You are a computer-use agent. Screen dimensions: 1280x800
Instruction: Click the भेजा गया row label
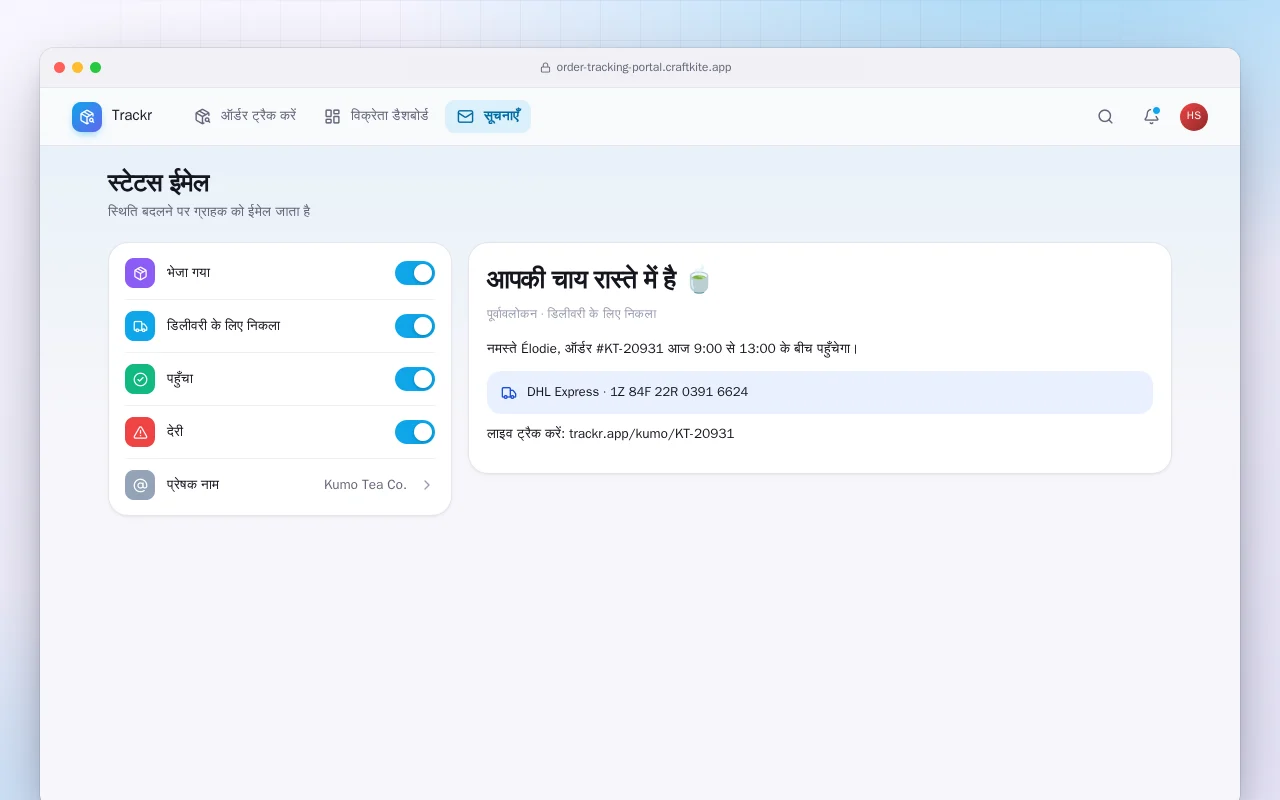[x=188, y=273]
